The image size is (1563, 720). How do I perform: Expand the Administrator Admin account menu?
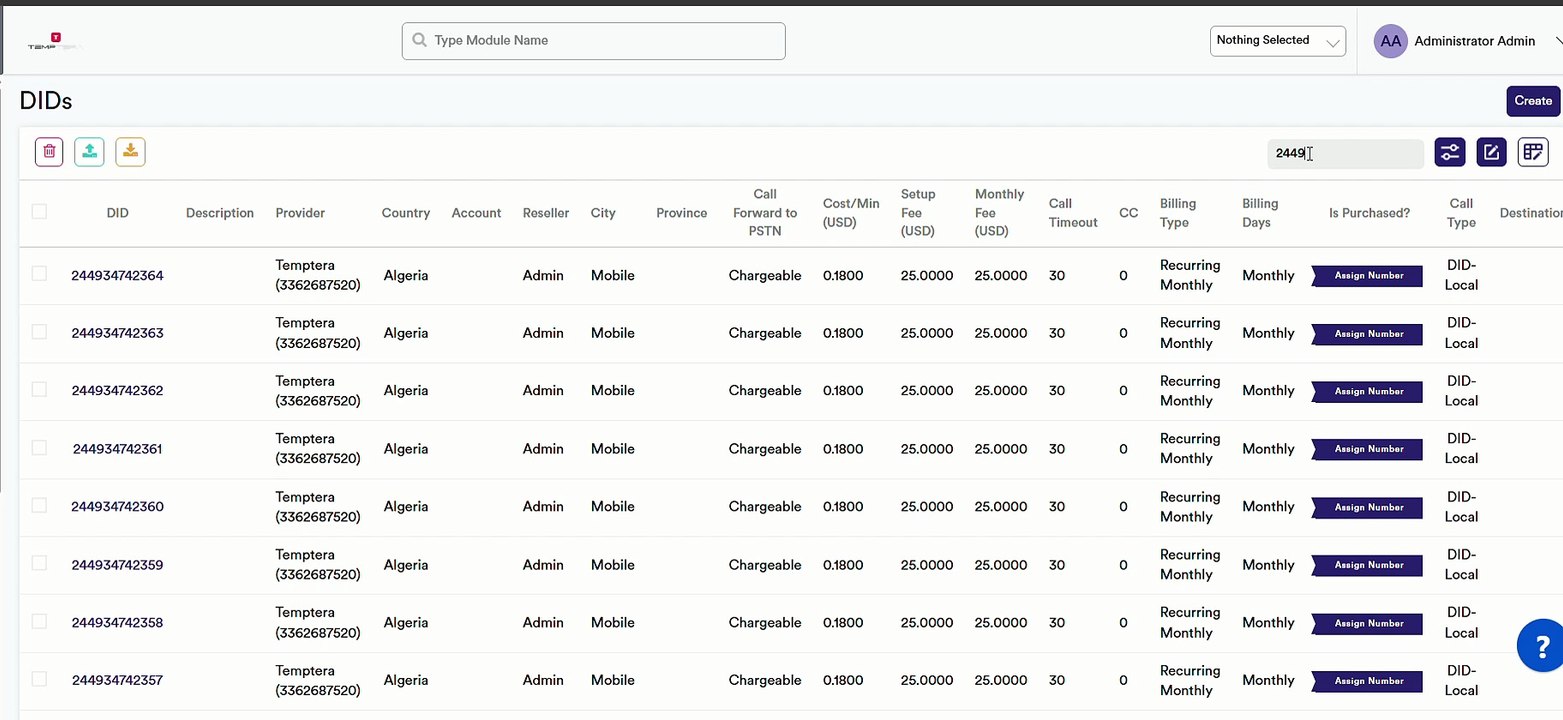pos(1558,41)
